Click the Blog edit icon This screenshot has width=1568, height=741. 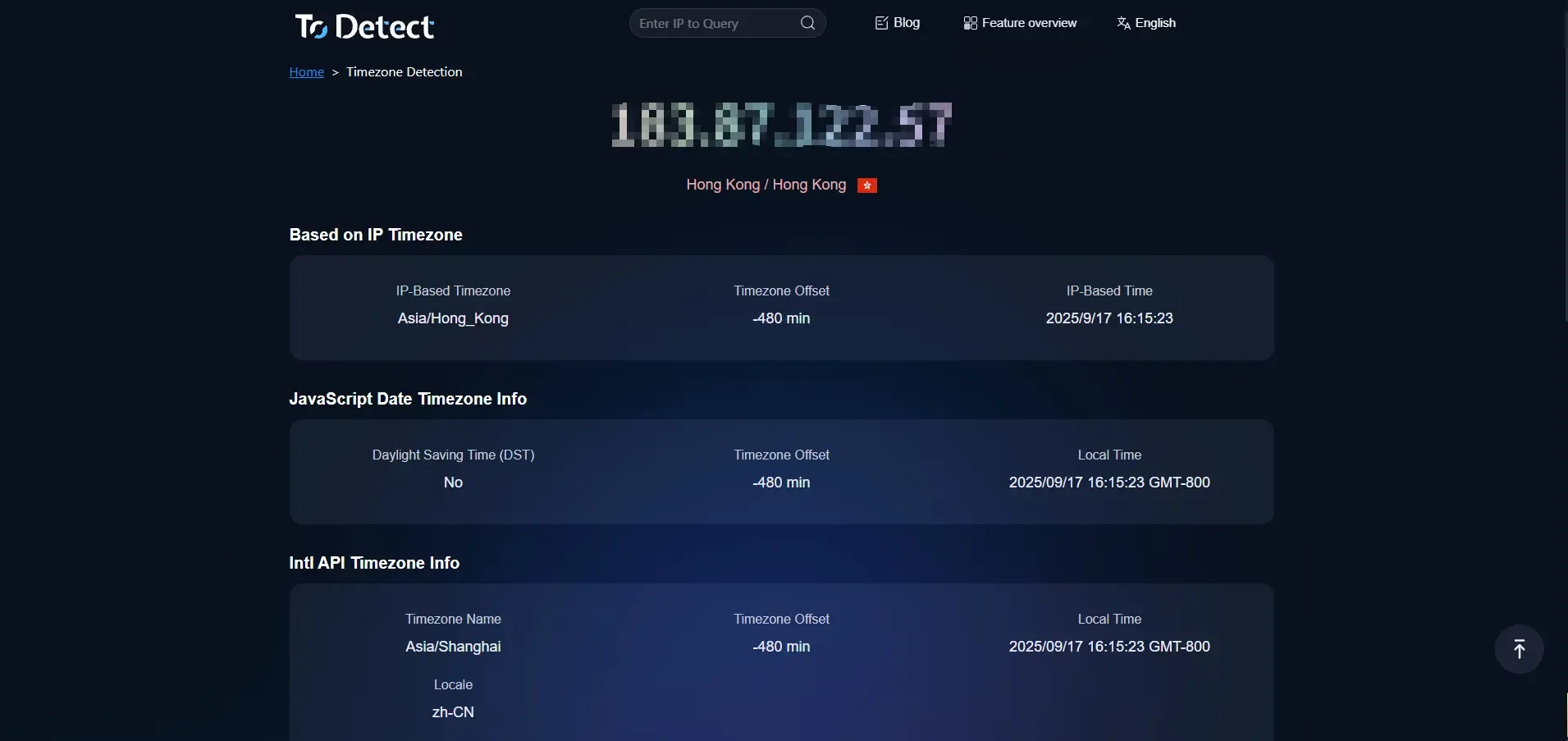point(881,23)
